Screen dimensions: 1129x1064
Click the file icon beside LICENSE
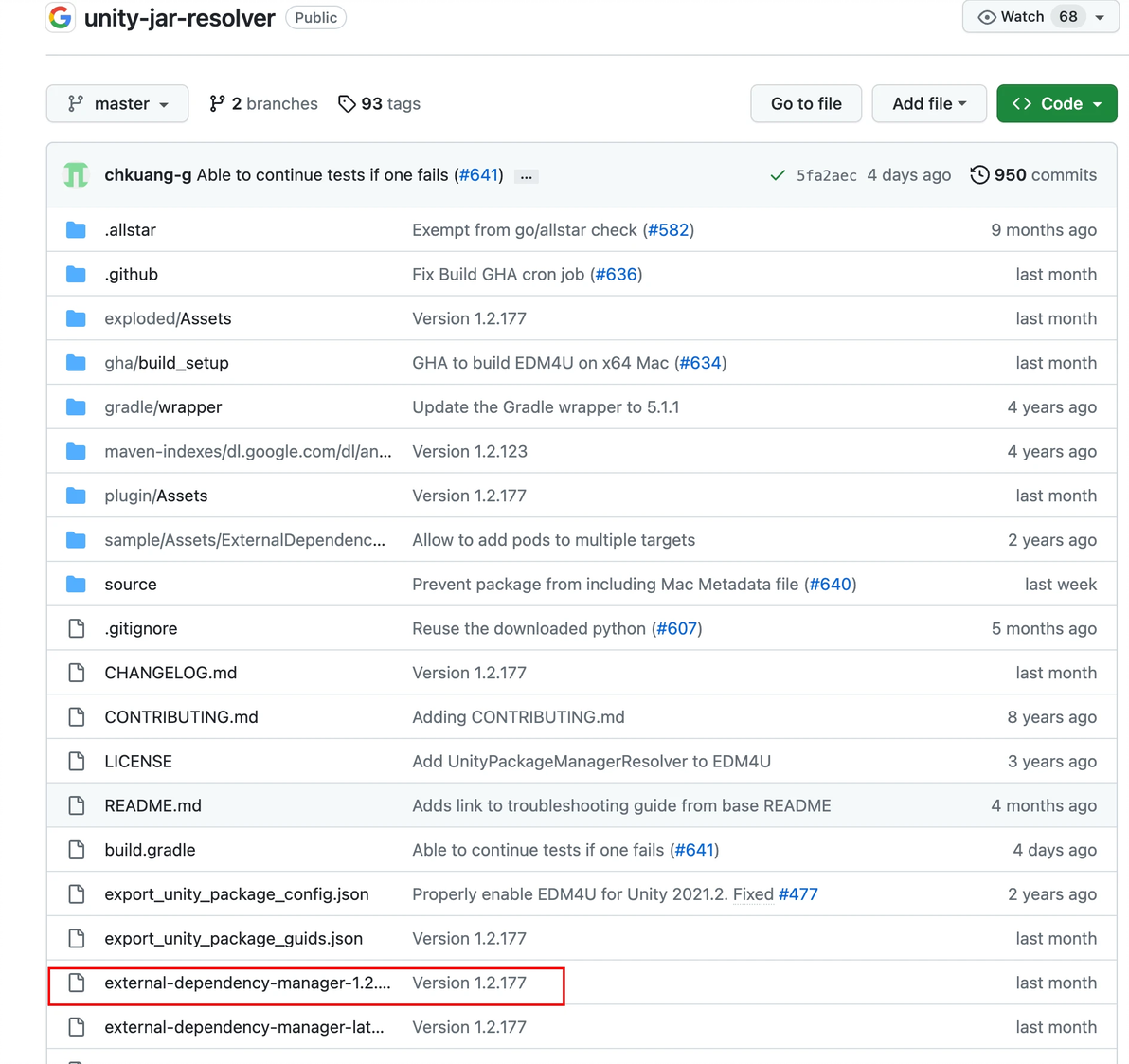coord(77,762)
